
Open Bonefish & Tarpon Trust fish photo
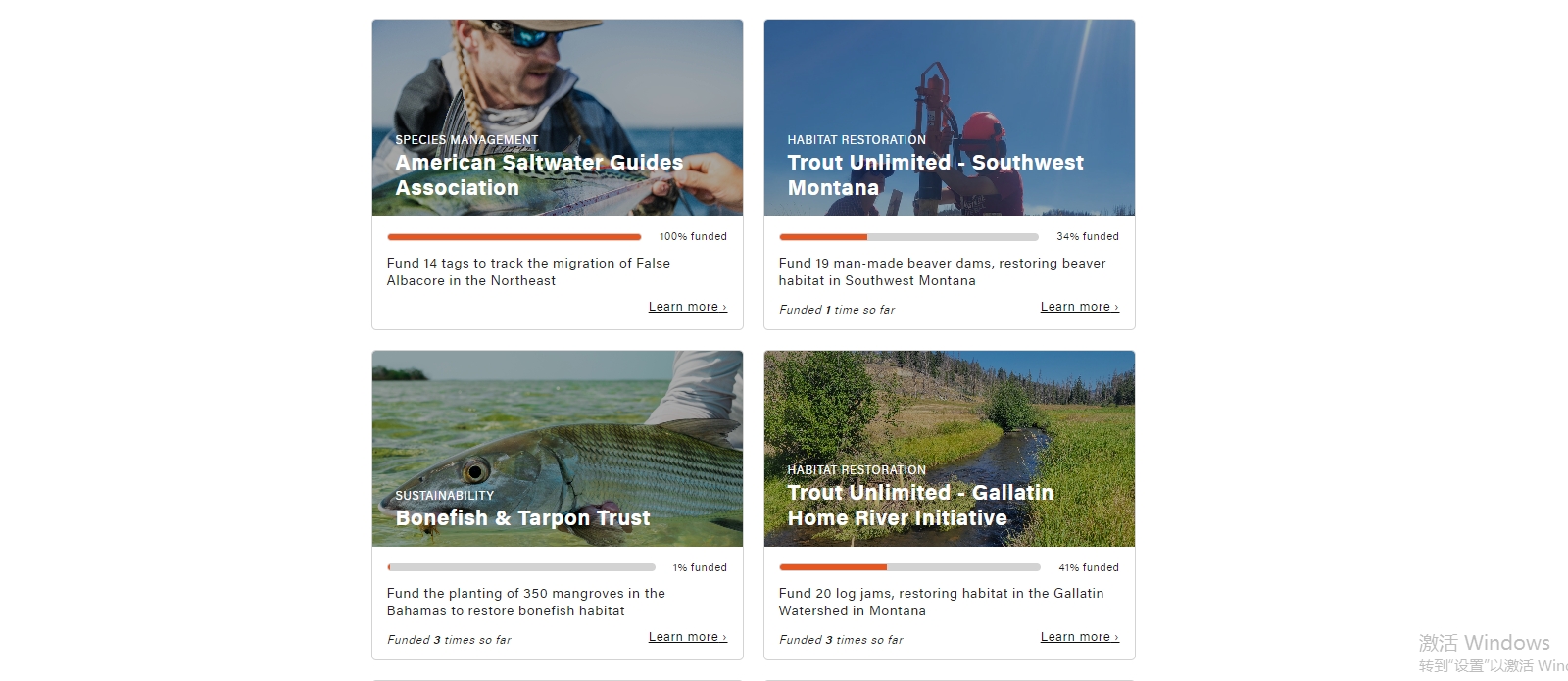coord(557,421)
